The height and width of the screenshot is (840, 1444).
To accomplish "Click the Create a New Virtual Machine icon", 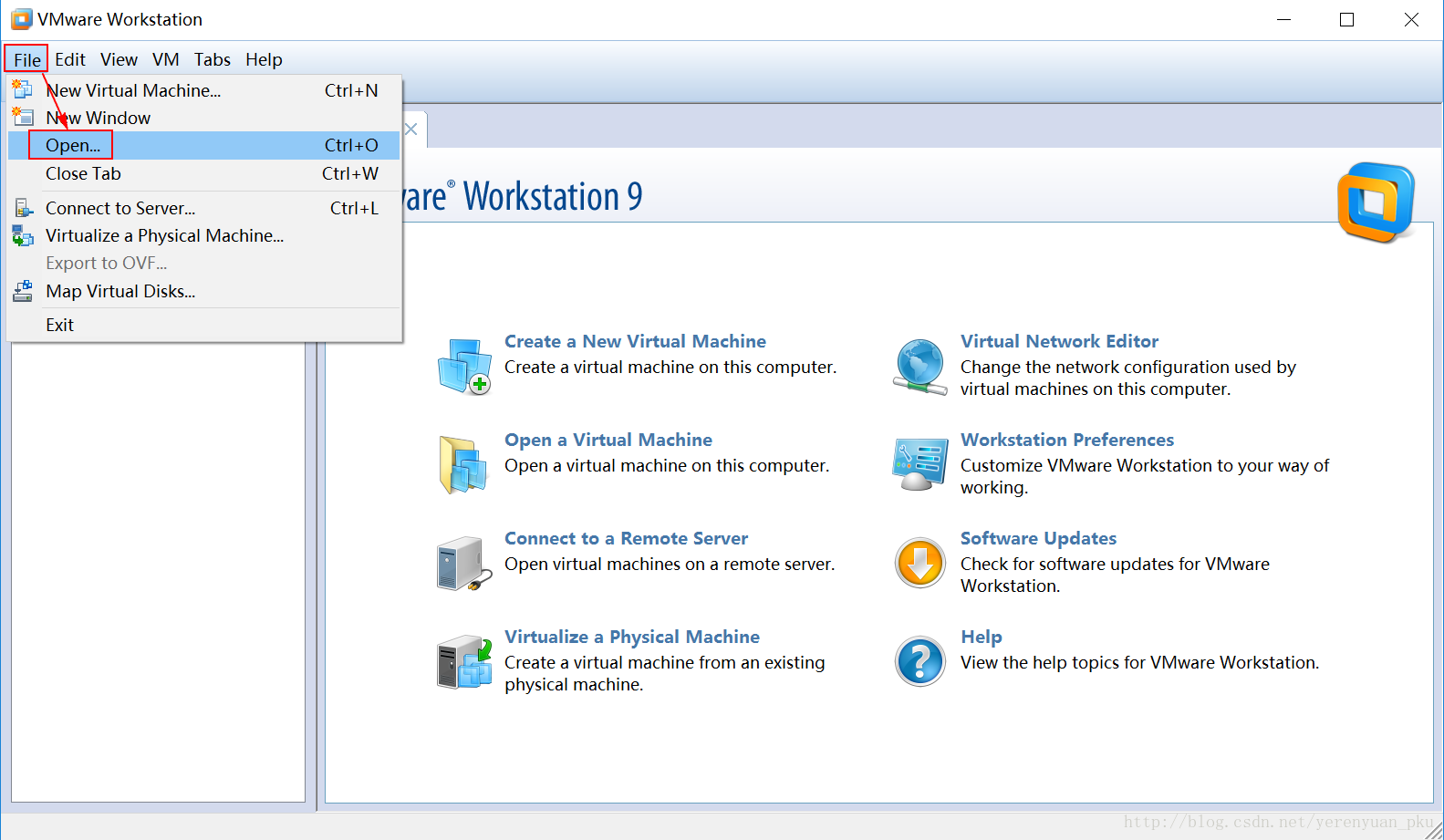I will coord(465,366).
